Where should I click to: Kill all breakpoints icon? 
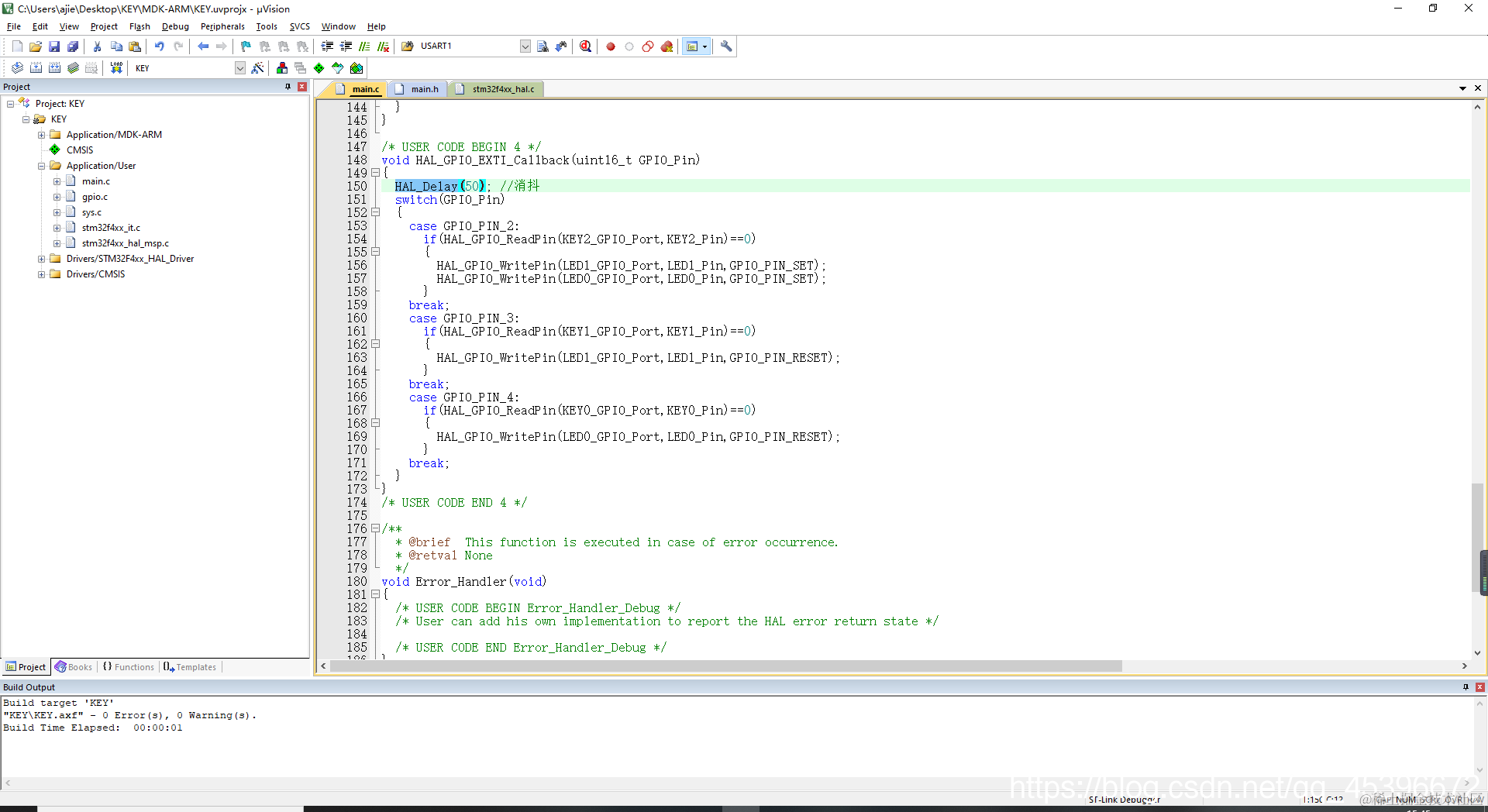click(x=666, y=46)
